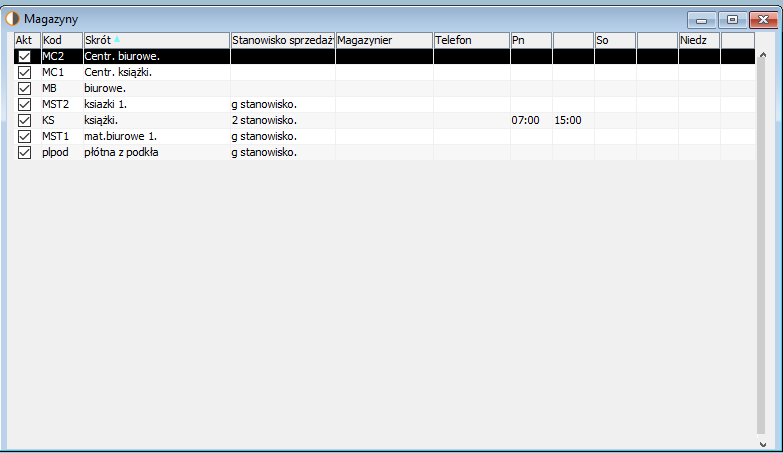Toggle Akt checkbox in MC1 row
The image size is (783, 453).
click(x=24, y=72)
